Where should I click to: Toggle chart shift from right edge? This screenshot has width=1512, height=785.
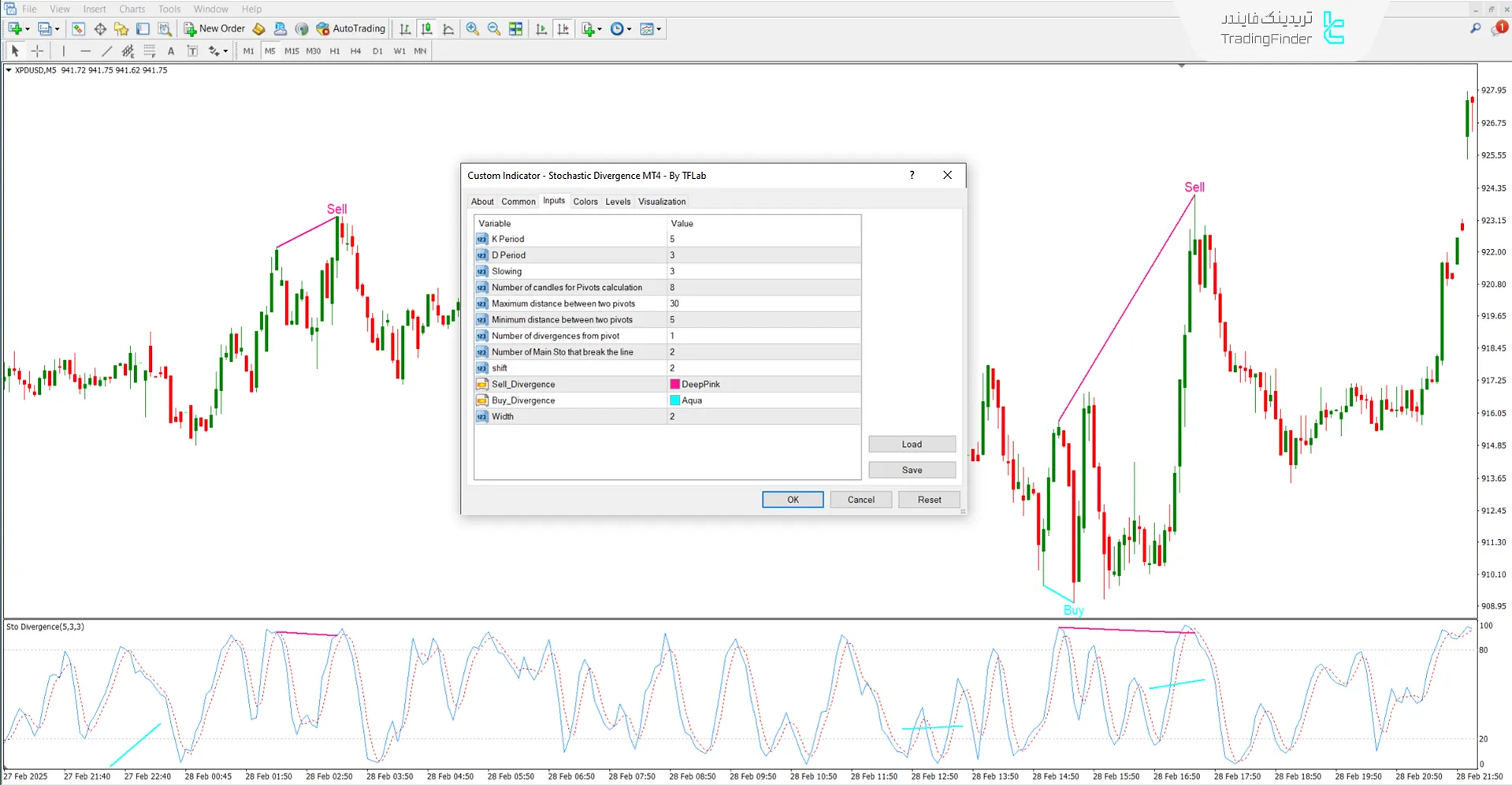click(x=563, y=29)
